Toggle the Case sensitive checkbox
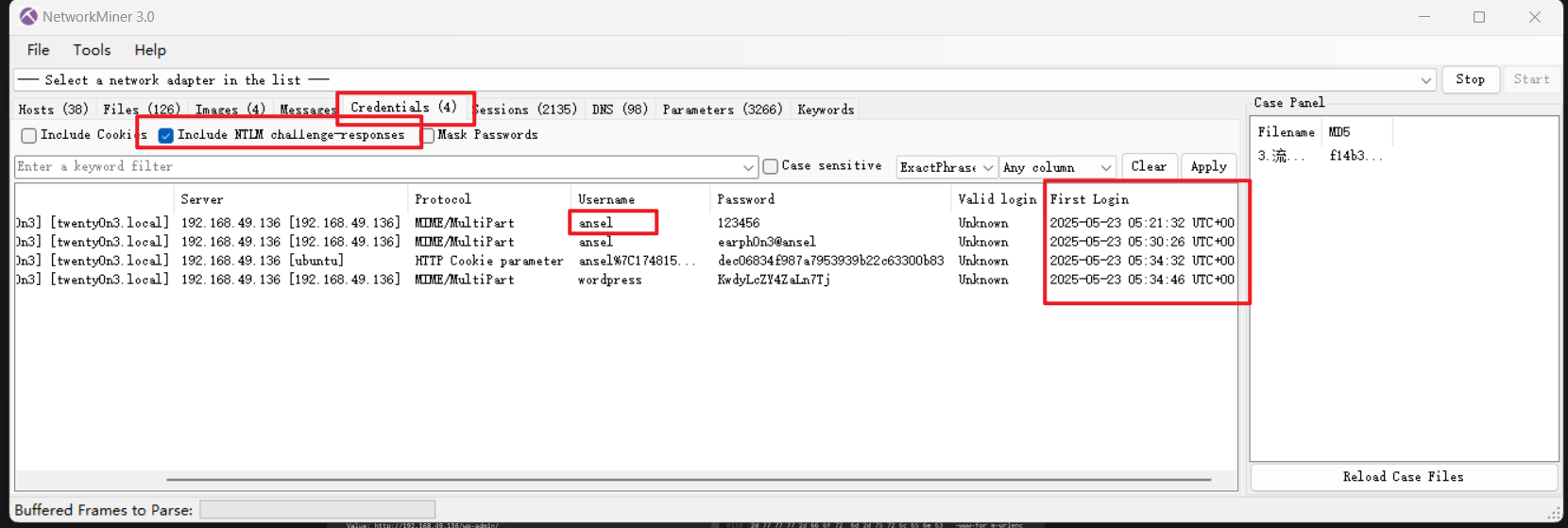 [x=771, y=166]
